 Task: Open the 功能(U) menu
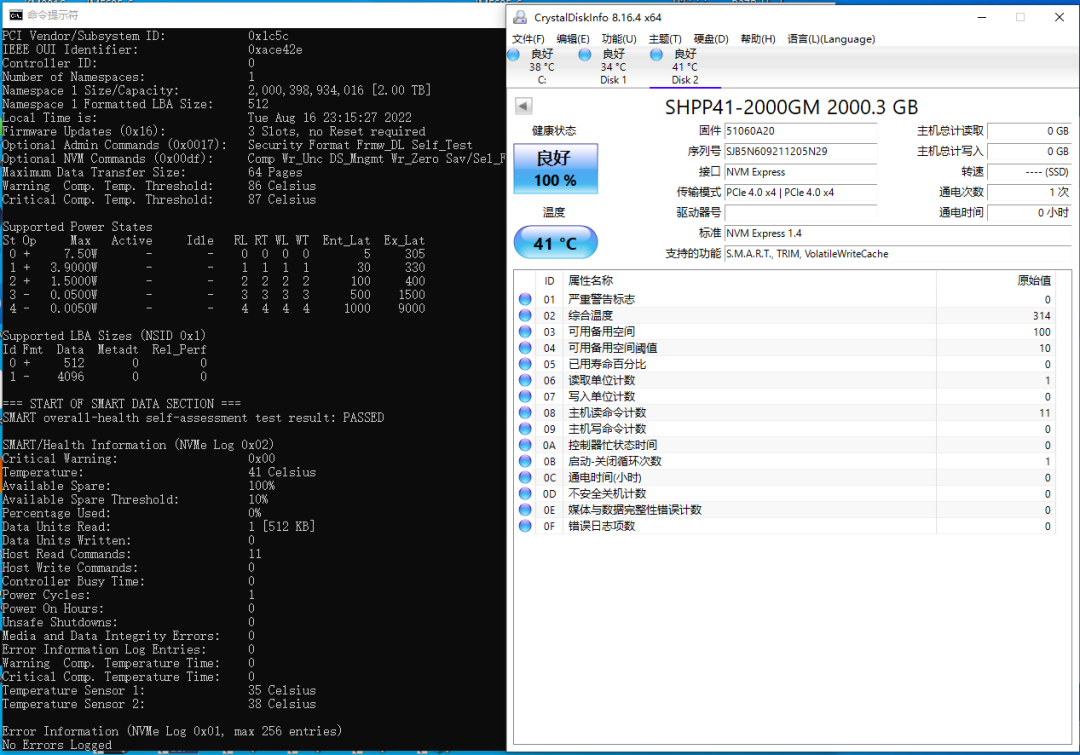click(619, 39)
